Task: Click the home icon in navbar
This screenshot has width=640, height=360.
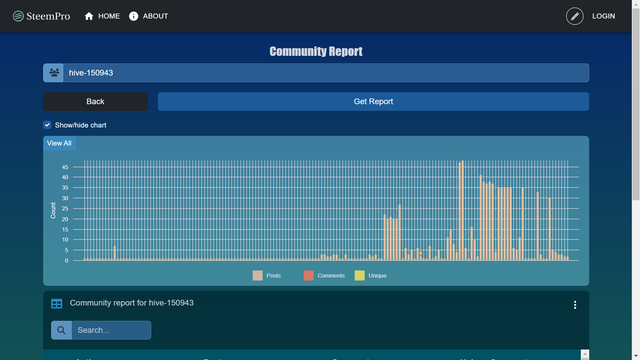Action: (89, 16)
